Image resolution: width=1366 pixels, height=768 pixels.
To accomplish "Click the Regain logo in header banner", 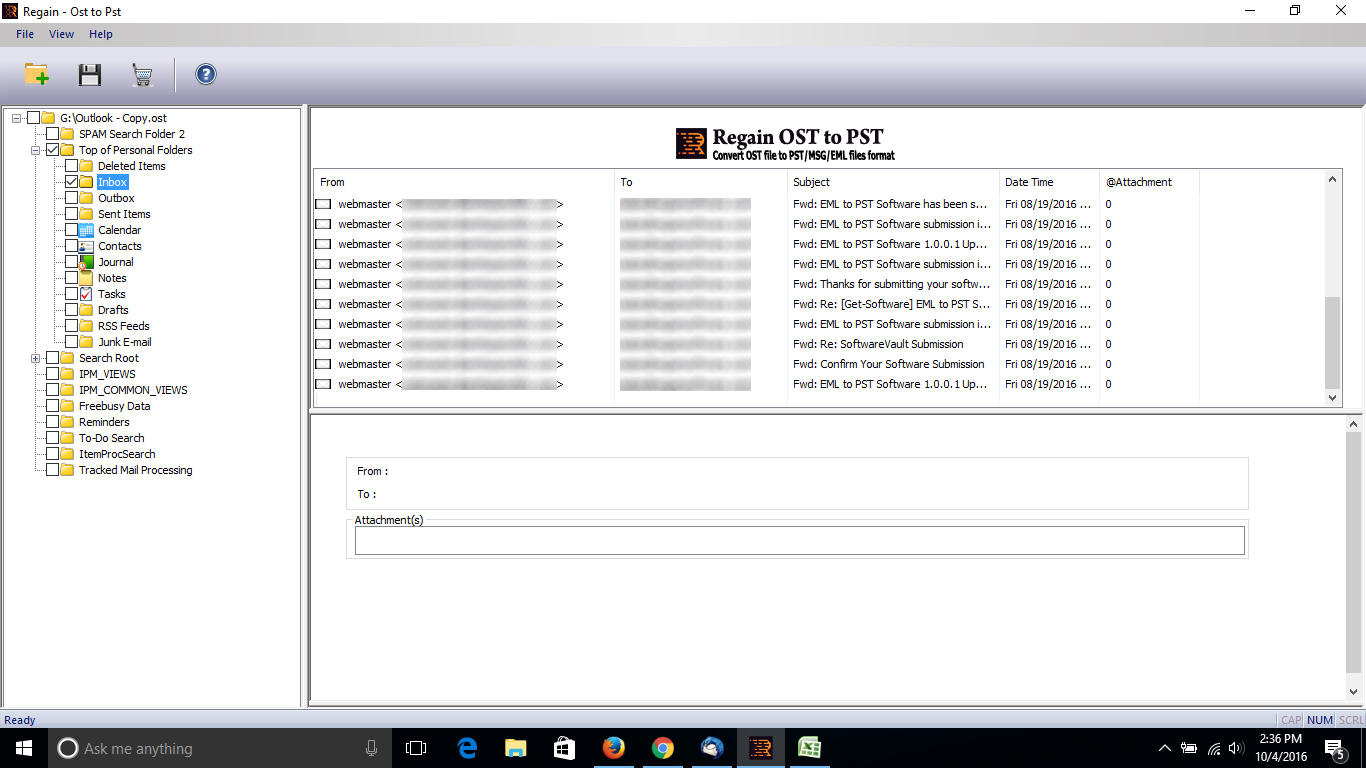I will point(691,144).
